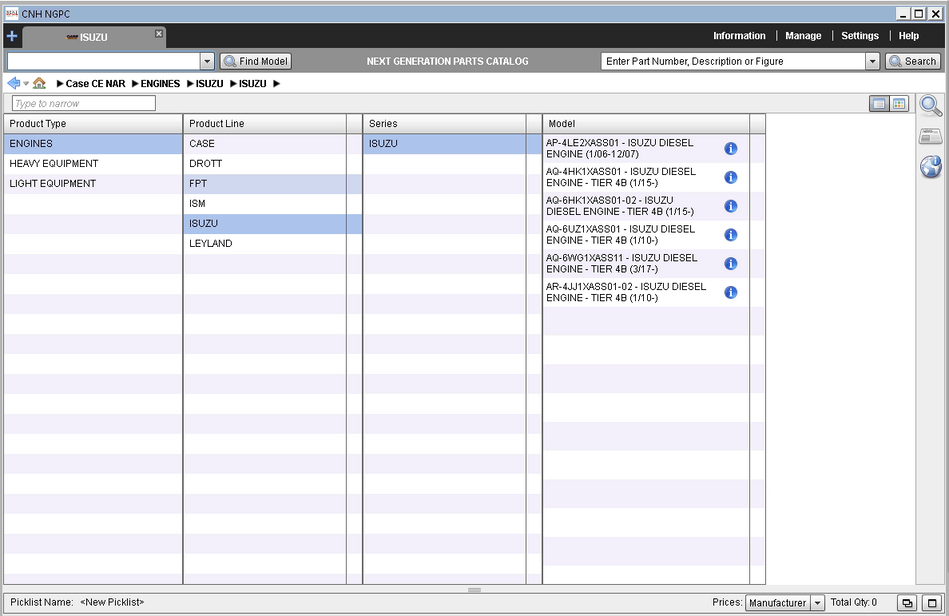
Task: Open the Manage menu
Action: [x=803, y=36]
